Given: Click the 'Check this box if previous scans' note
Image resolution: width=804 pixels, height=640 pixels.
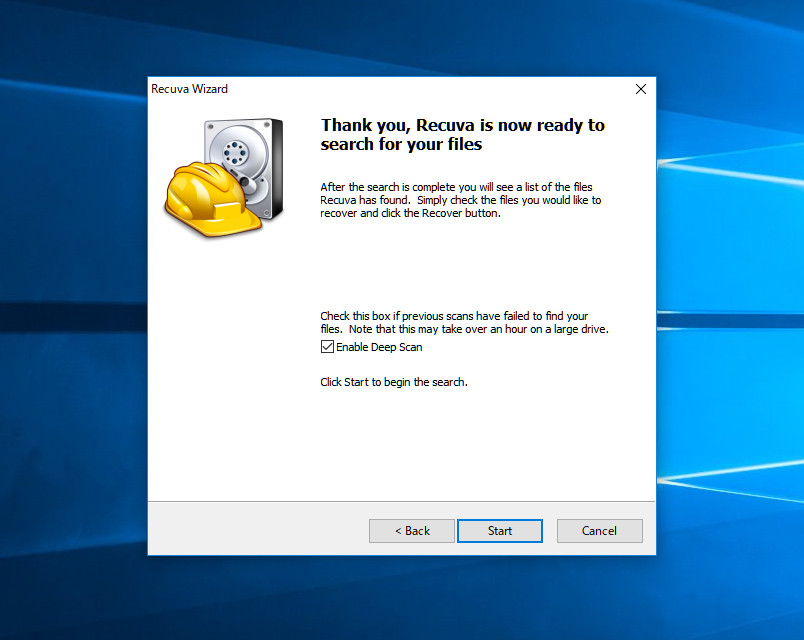Looking at the screenshot, I should [x=464, y=323].
